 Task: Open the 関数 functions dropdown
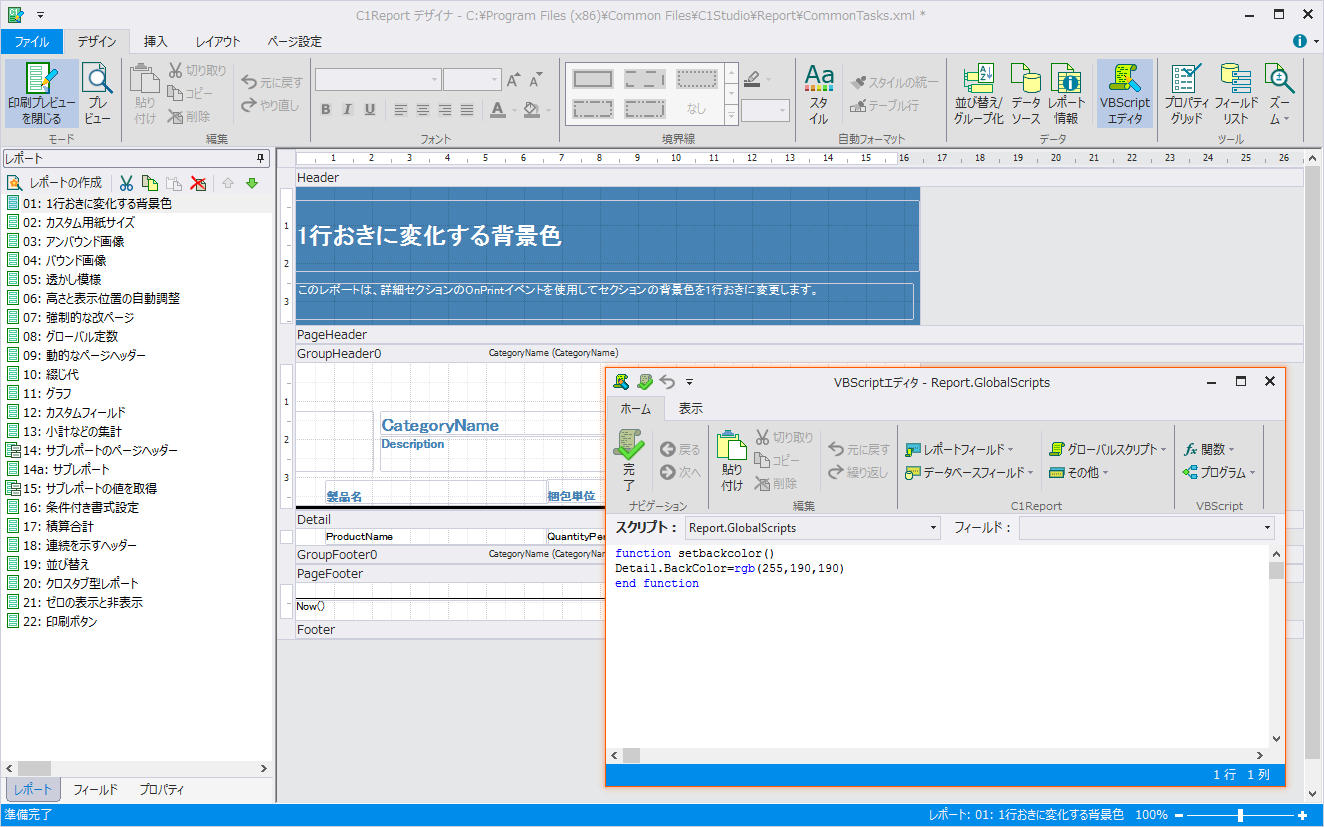click(1209, 450)
